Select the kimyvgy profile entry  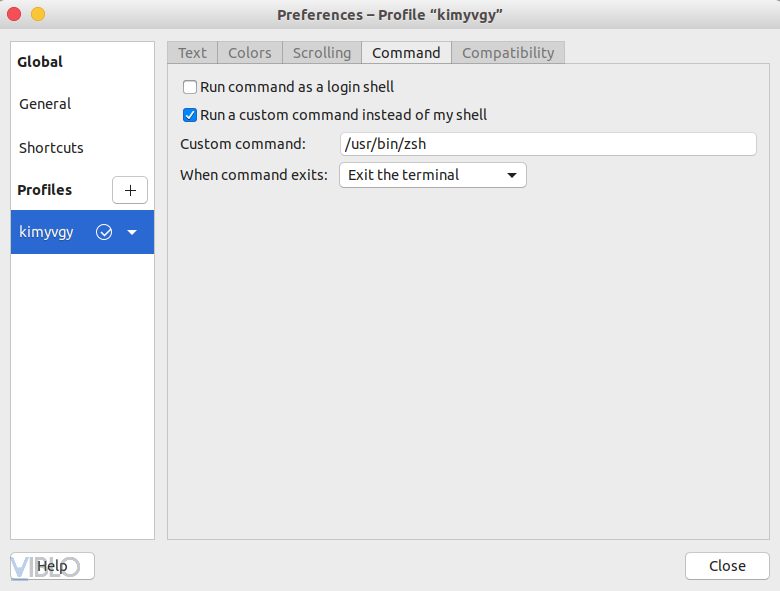[47, 232]
